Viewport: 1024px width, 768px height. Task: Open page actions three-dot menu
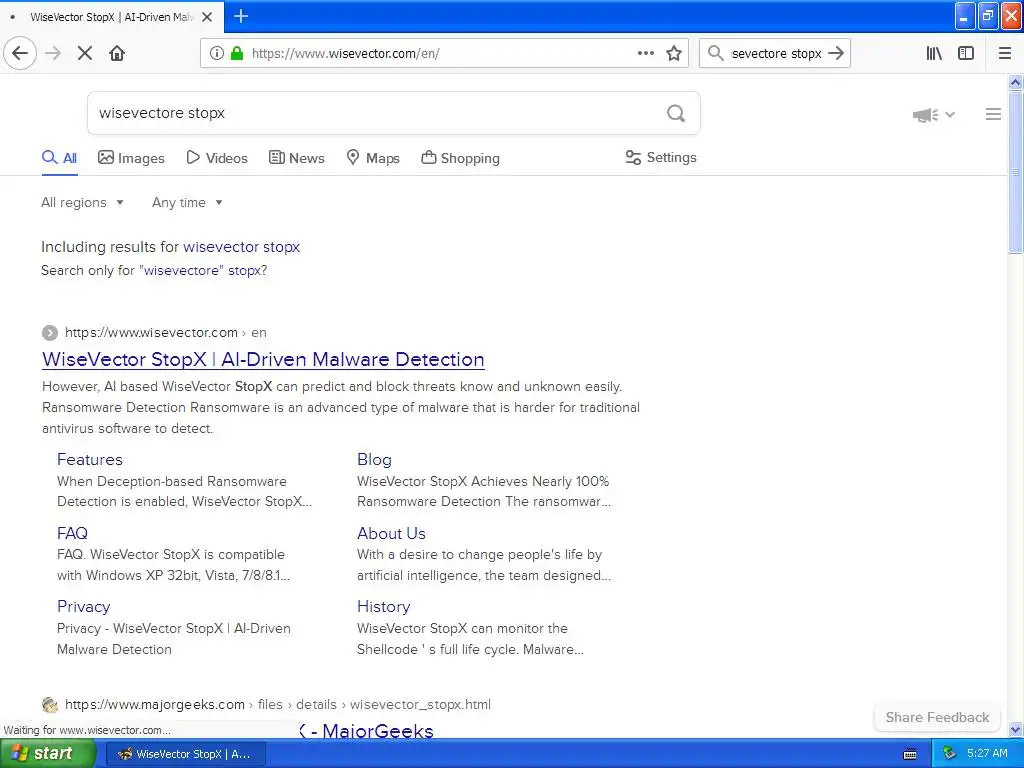[645, 53]
